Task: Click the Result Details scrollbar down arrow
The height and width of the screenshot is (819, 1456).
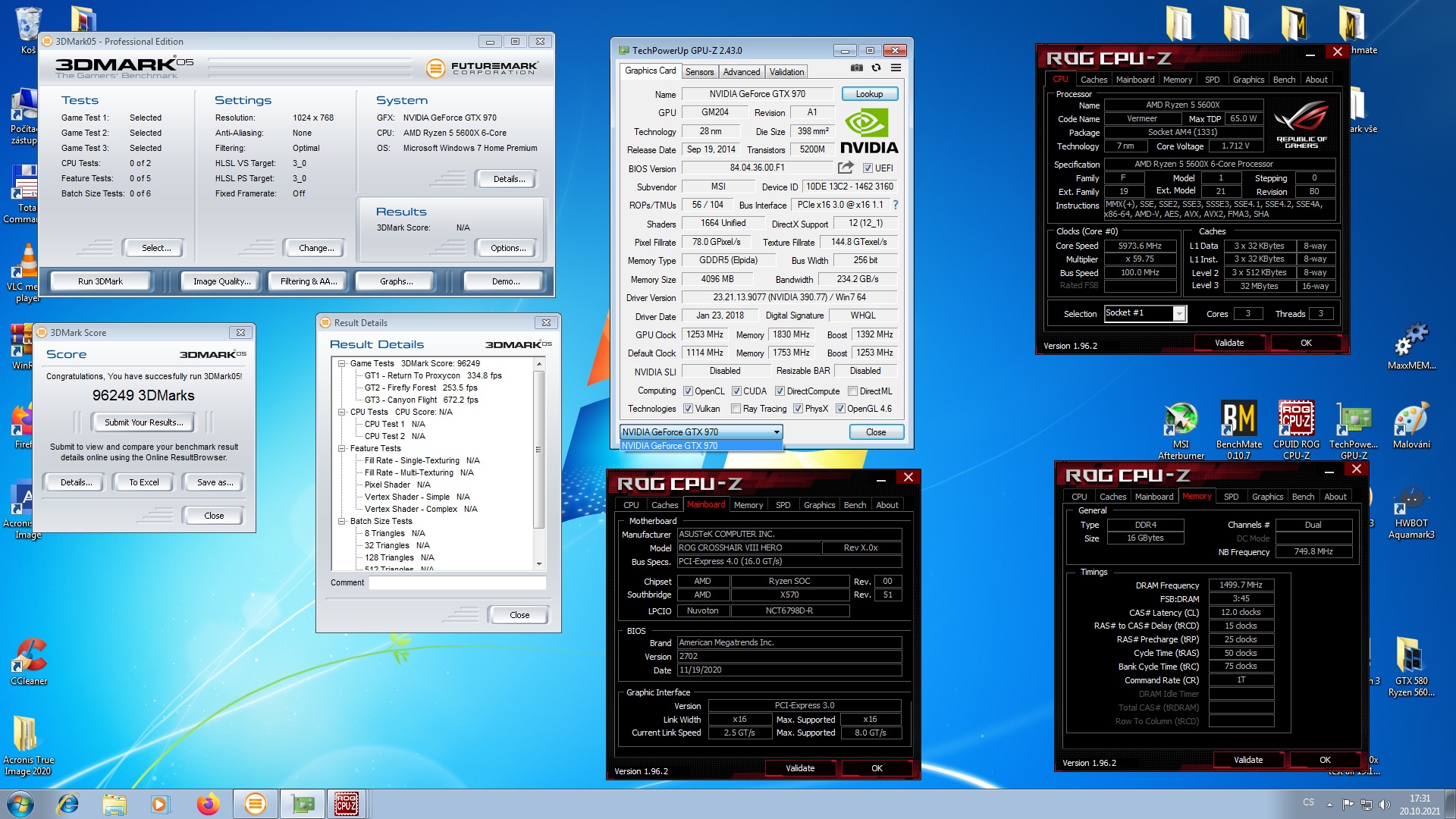Action: (539, 563)
